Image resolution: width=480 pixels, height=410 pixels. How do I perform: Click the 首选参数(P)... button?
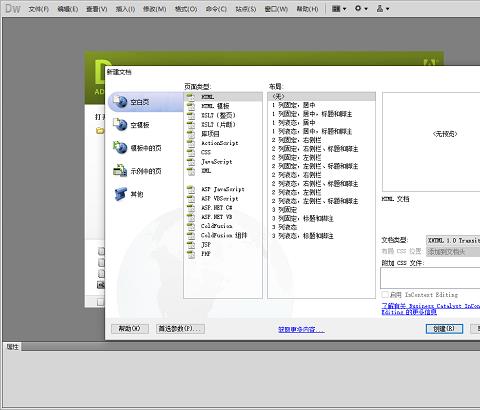pos(180,329)
